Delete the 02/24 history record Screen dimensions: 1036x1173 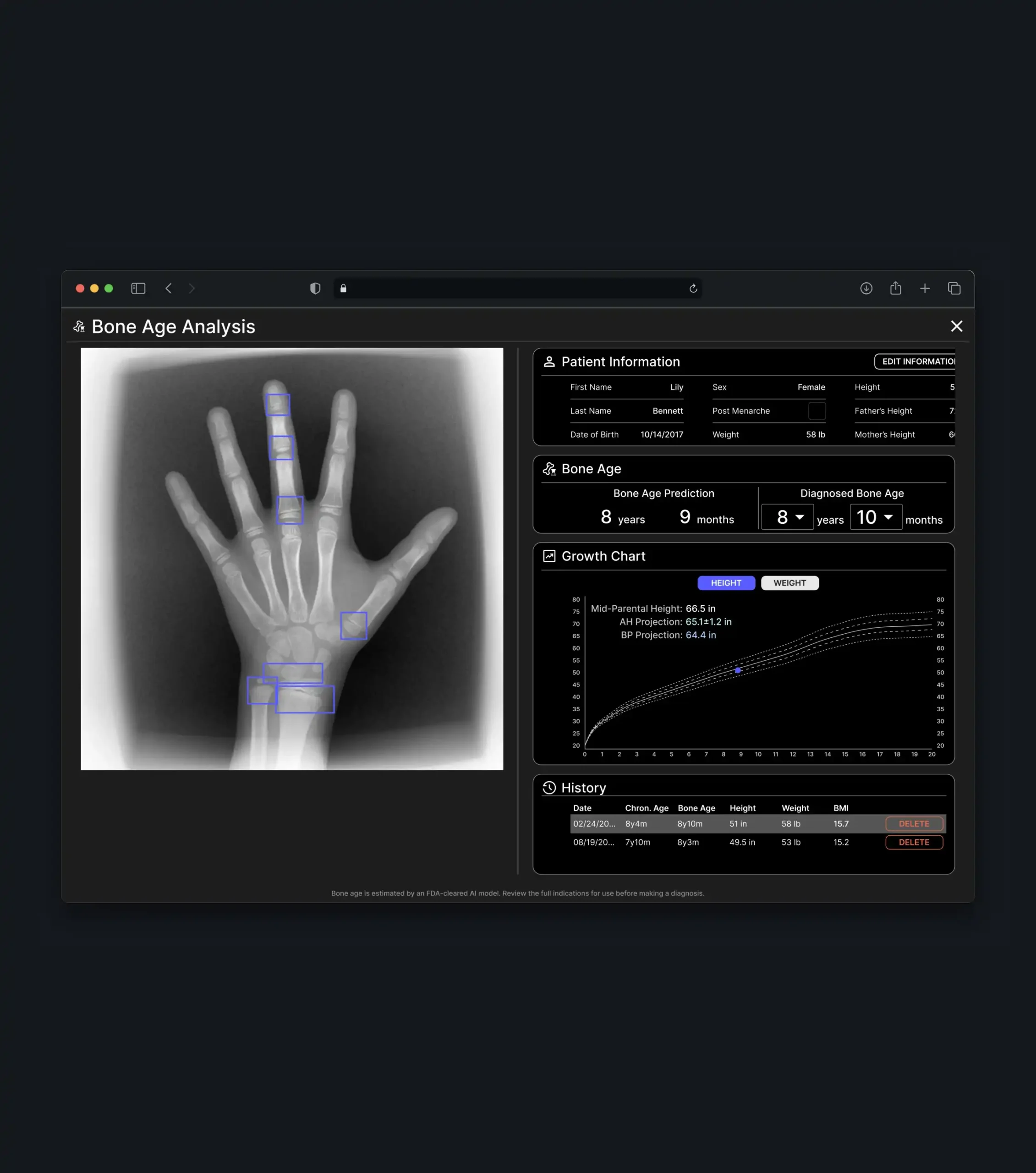[x=914, y=823]
